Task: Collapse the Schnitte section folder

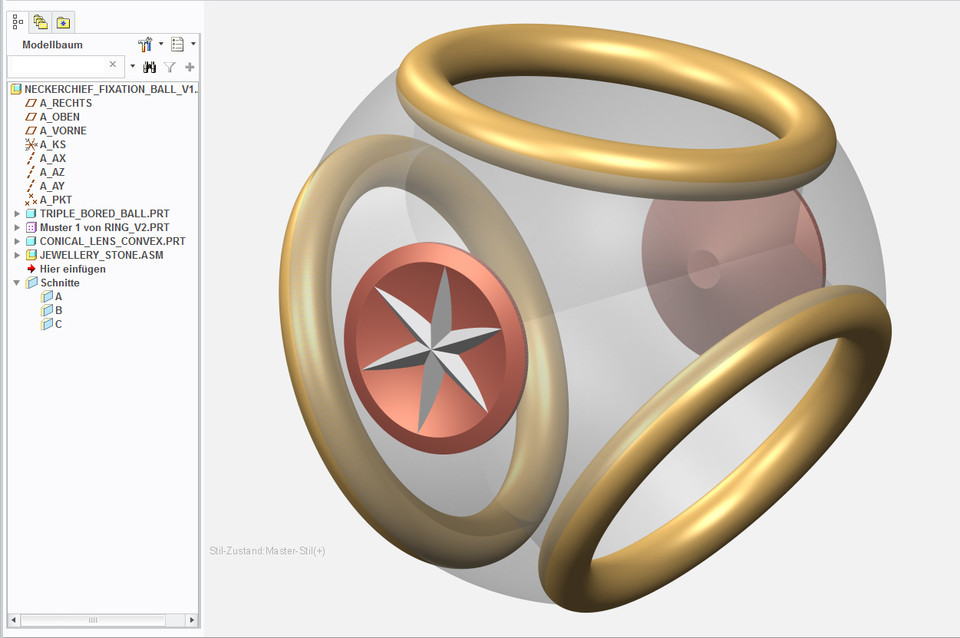Action: point(16,283)
